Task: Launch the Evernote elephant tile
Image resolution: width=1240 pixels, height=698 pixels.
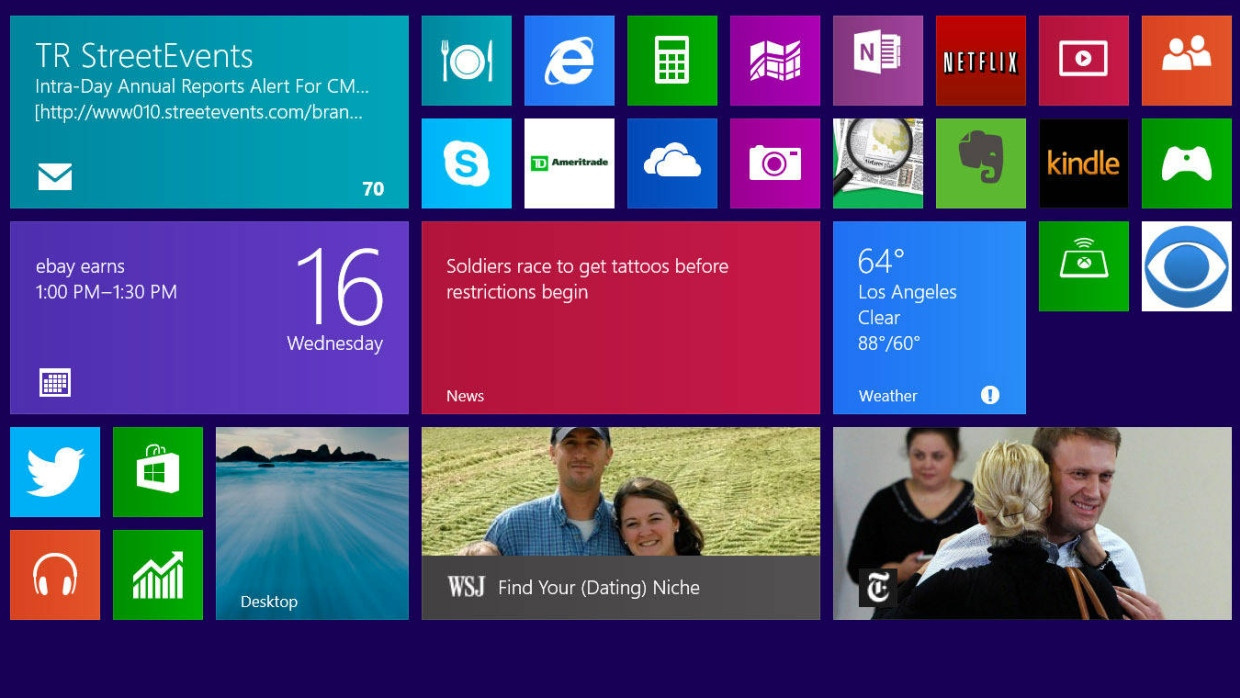Action: [x=980, y=163]
